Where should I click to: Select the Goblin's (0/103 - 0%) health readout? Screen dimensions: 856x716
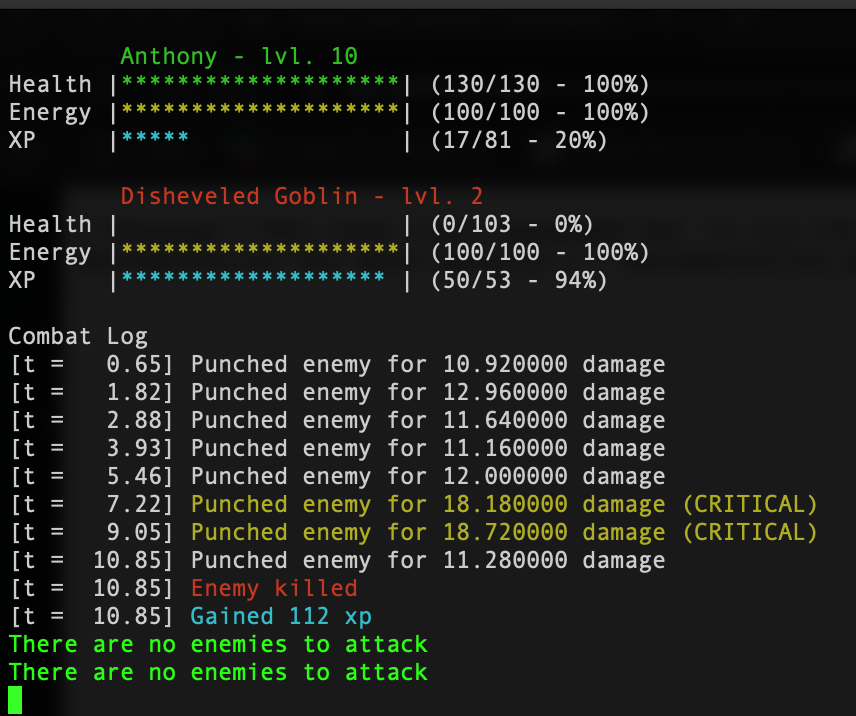[x=512, y=225]
